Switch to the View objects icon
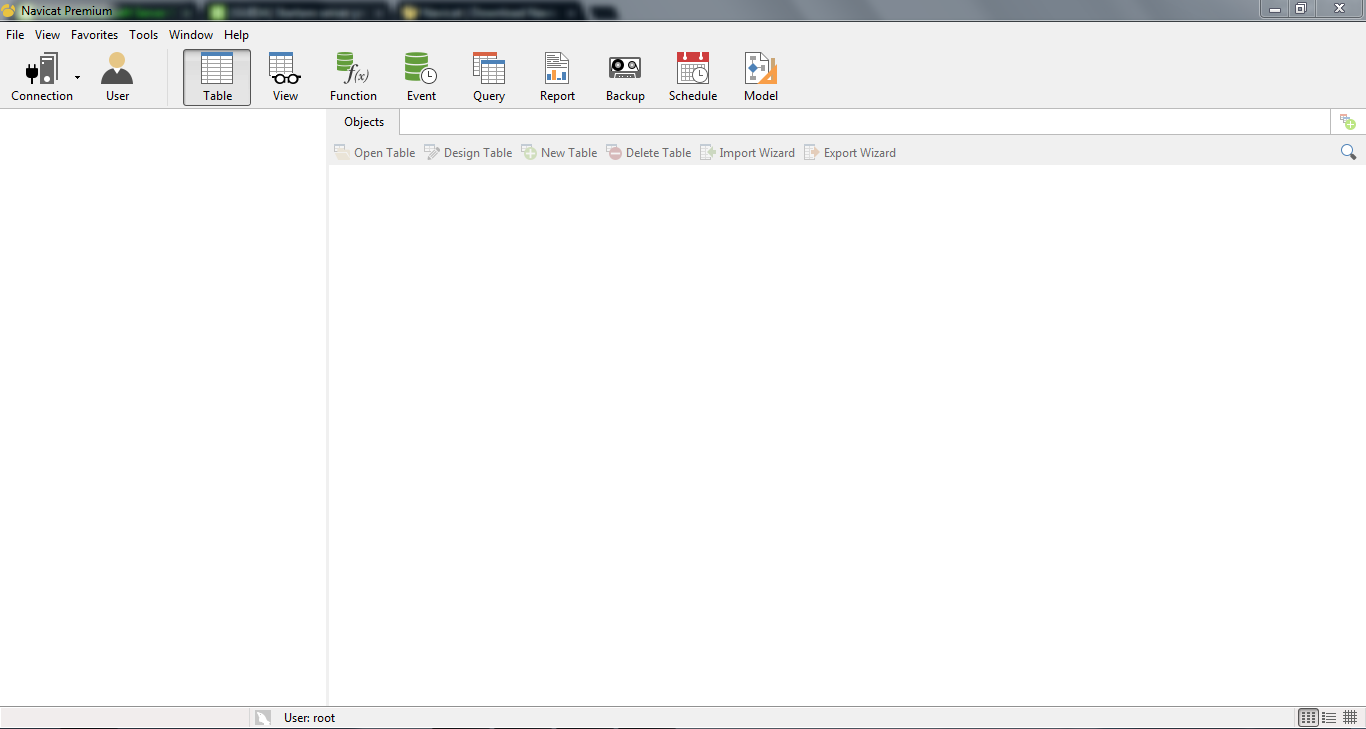Viewport: 1366px width, 729px height. [285, 78]
